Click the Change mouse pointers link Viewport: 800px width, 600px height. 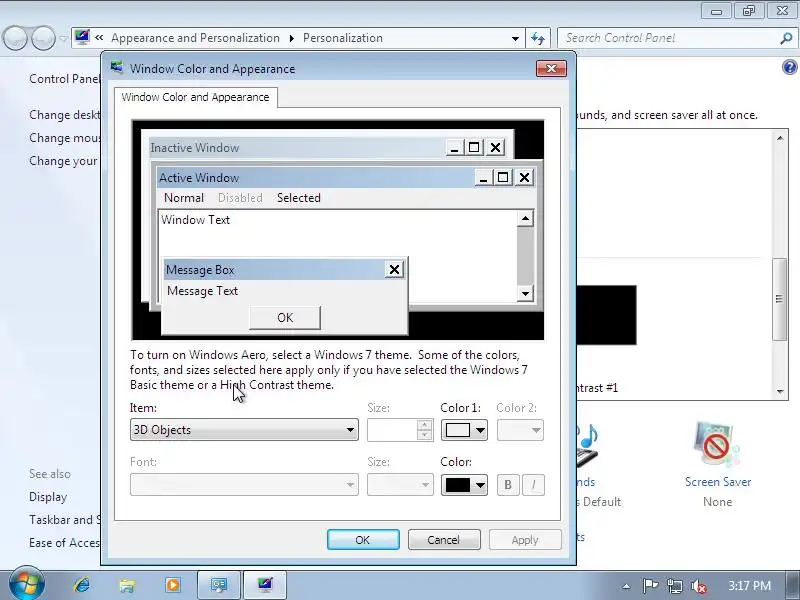64,138
